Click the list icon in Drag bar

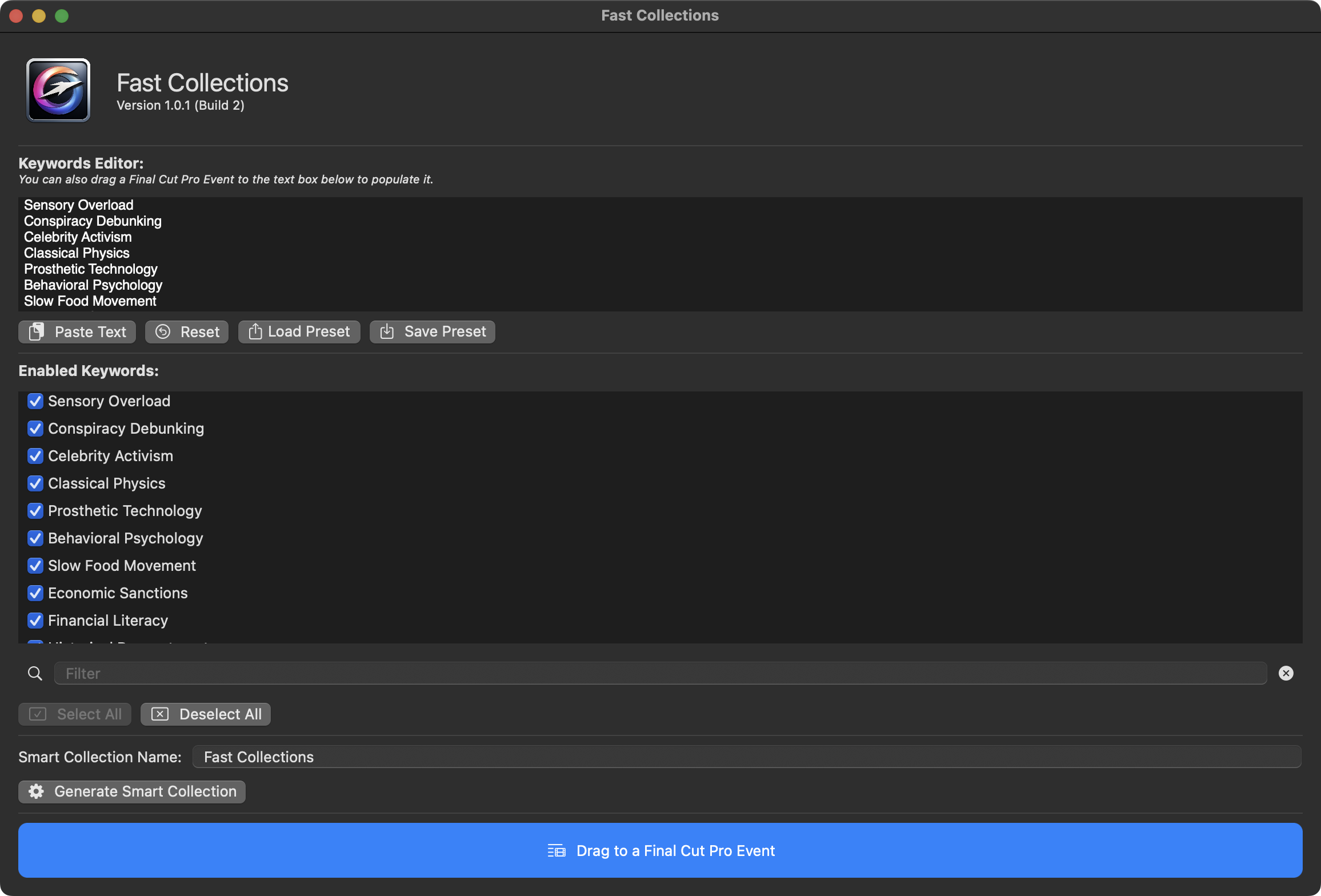pyautogui.click(x=556, y=851)
